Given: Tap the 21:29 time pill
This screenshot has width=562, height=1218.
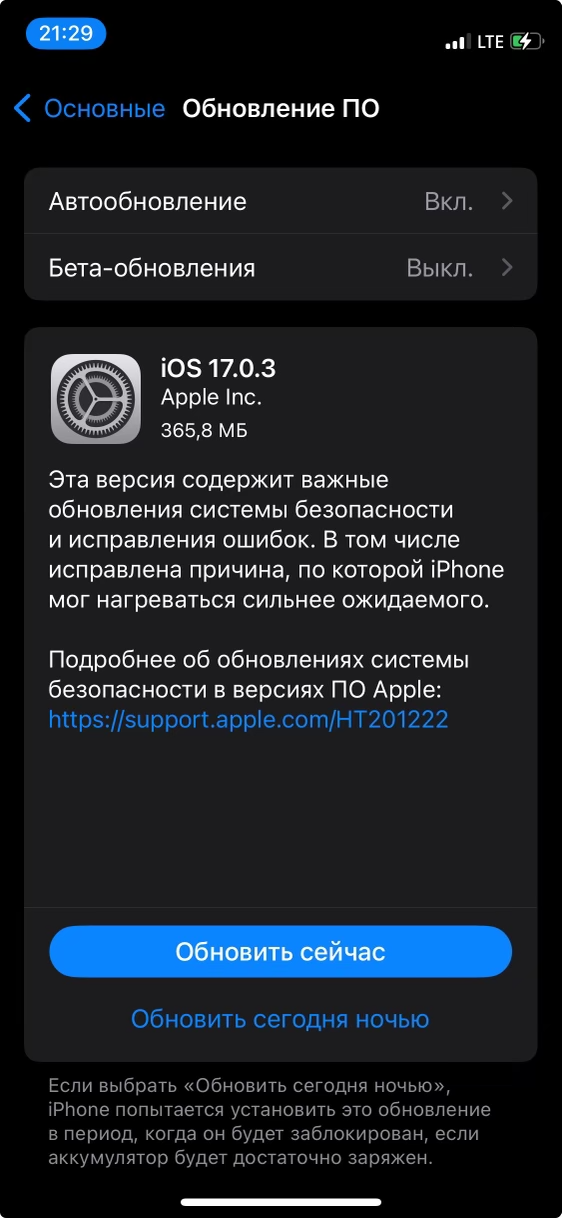Looking at the screenshot, I should pyautogui.click(x=66, y=33).
